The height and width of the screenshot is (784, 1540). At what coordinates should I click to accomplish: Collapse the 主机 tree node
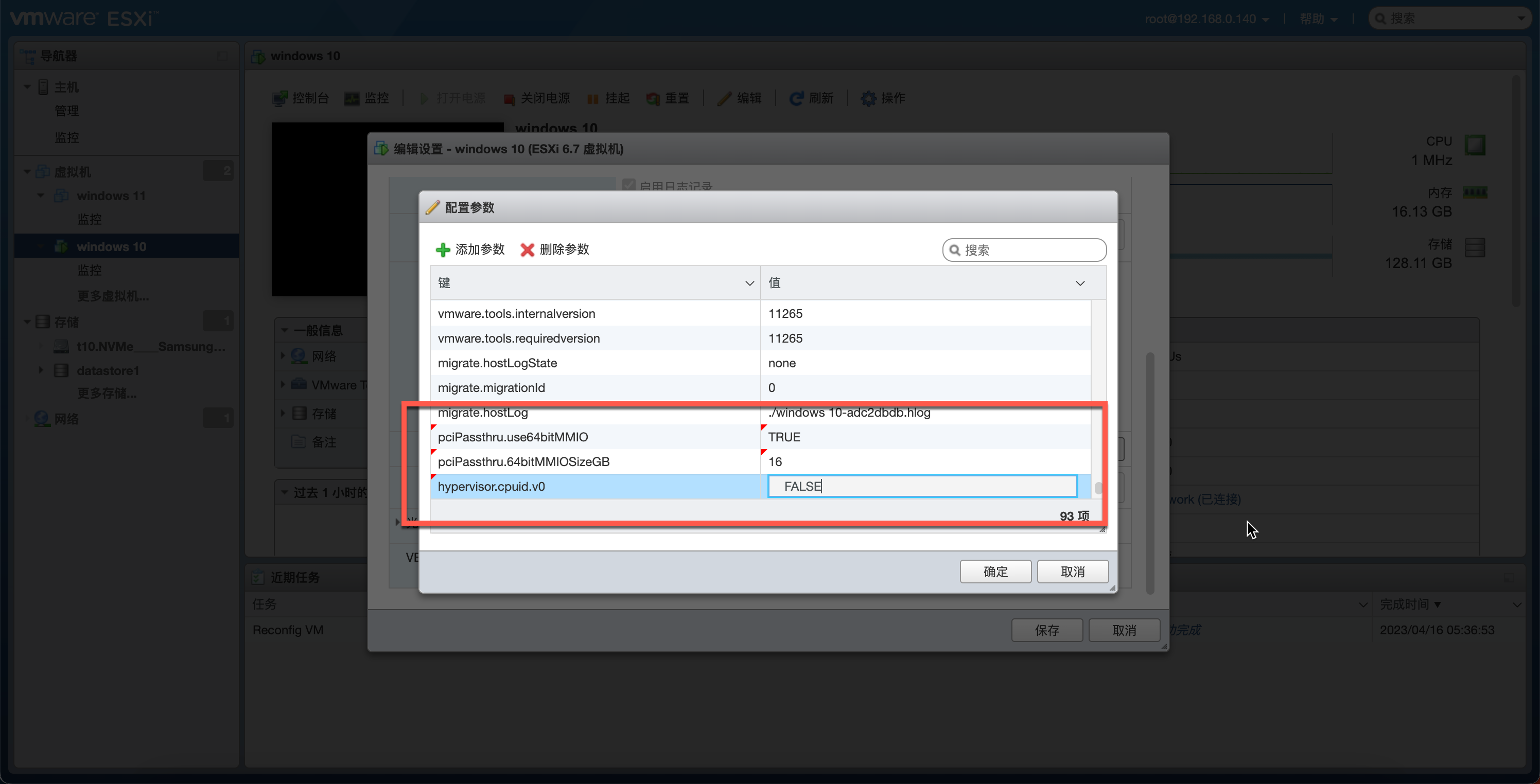pos(27,87)
